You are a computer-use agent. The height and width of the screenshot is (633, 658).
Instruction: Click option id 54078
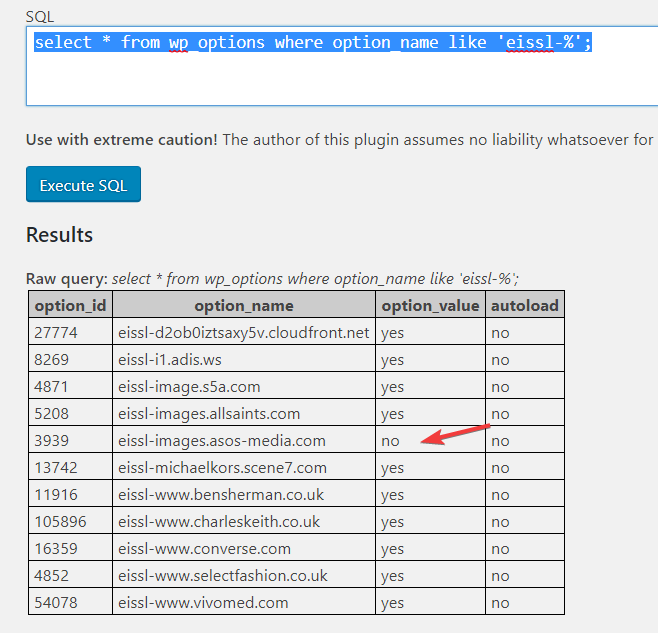[70, 602]
